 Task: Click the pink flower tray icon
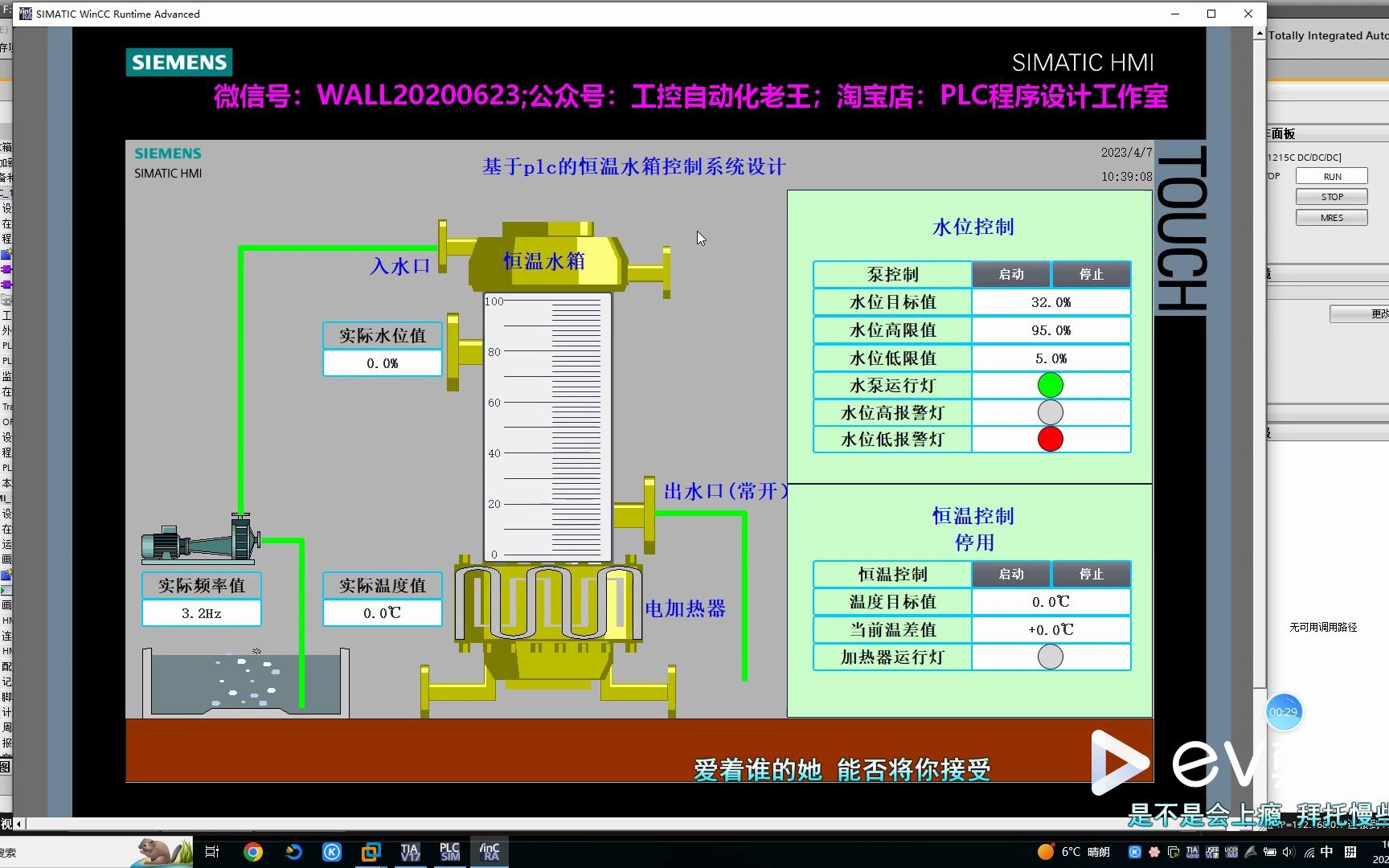pyautogui.click(x=1153, y=852)
